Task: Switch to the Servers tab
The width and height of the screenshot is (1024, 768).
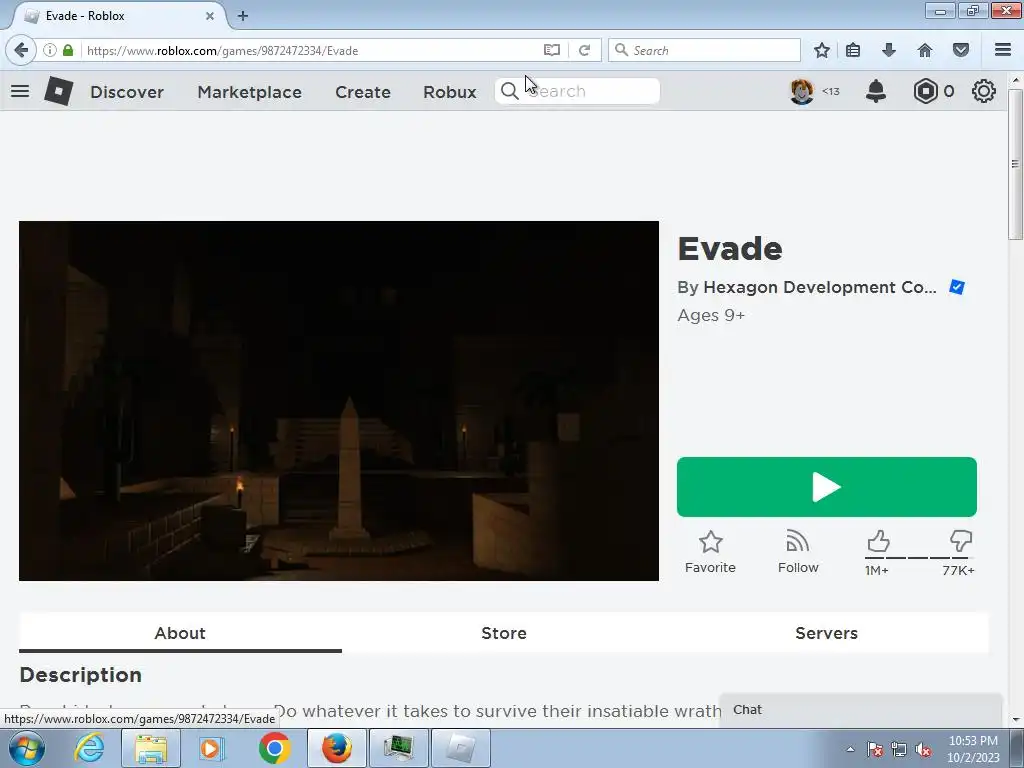Action: tap(826, 633)
